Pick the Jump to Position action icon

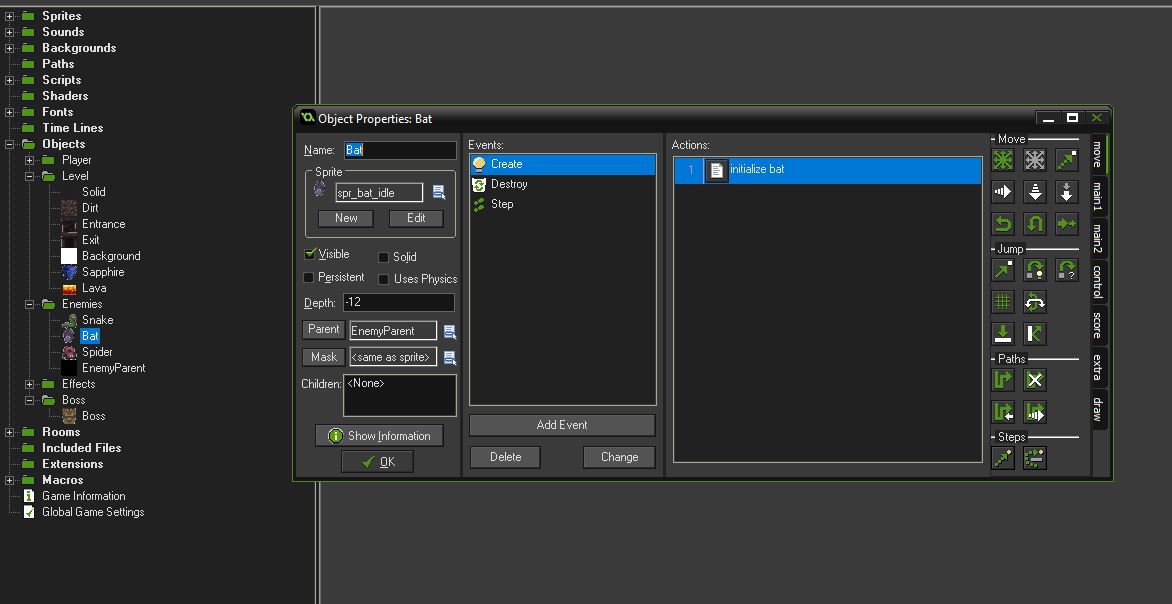[x=1003, y=269]
